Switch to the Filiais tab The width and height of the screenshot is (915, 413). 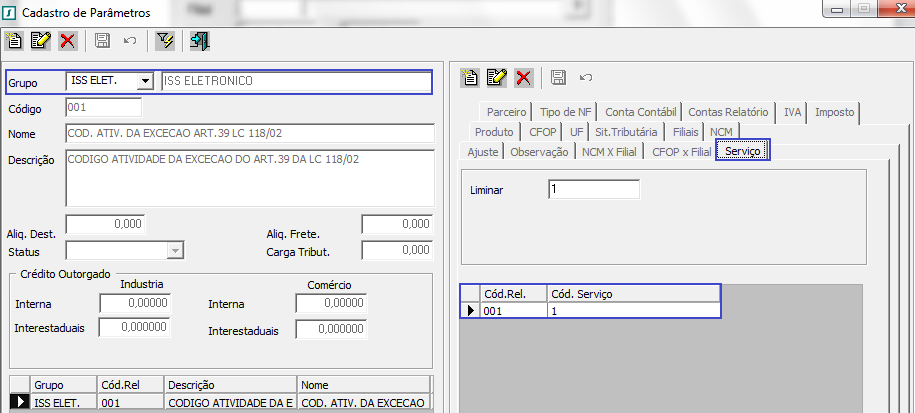[685, 132]
